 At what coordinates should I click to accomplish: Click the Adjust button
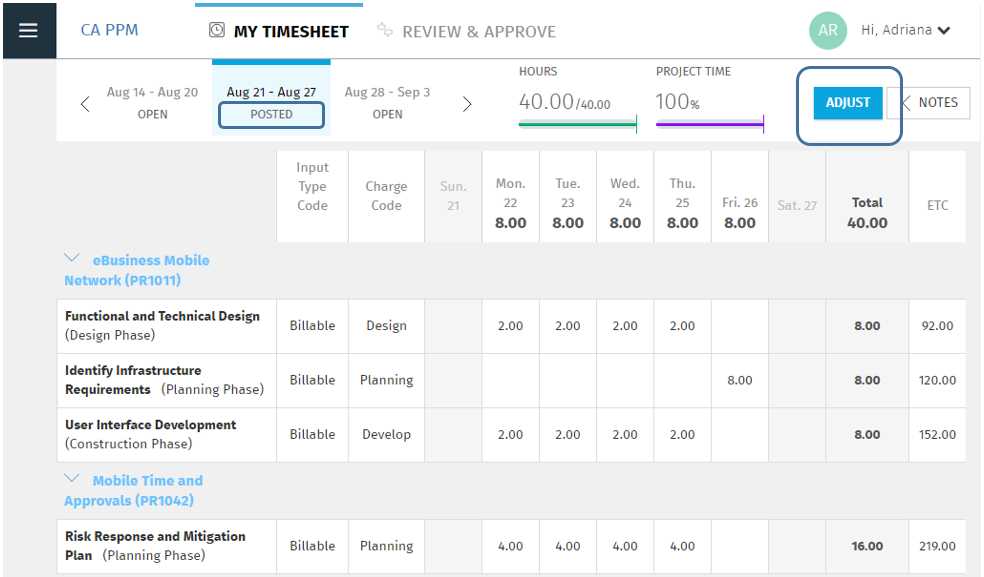pyautogui.click(x=848, y=103)
